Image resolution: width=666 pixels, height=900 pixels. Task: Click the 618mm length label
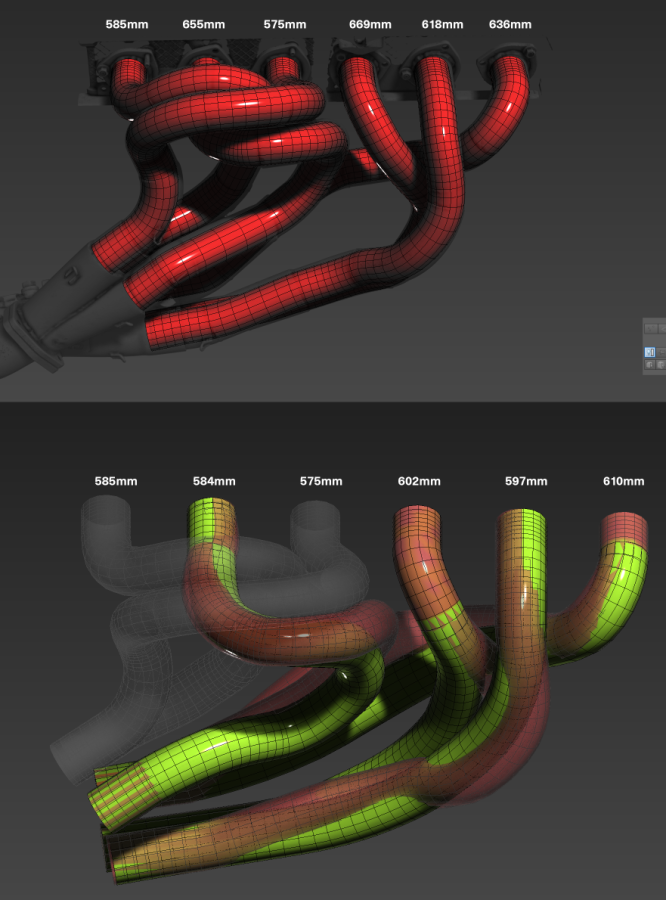442,24
